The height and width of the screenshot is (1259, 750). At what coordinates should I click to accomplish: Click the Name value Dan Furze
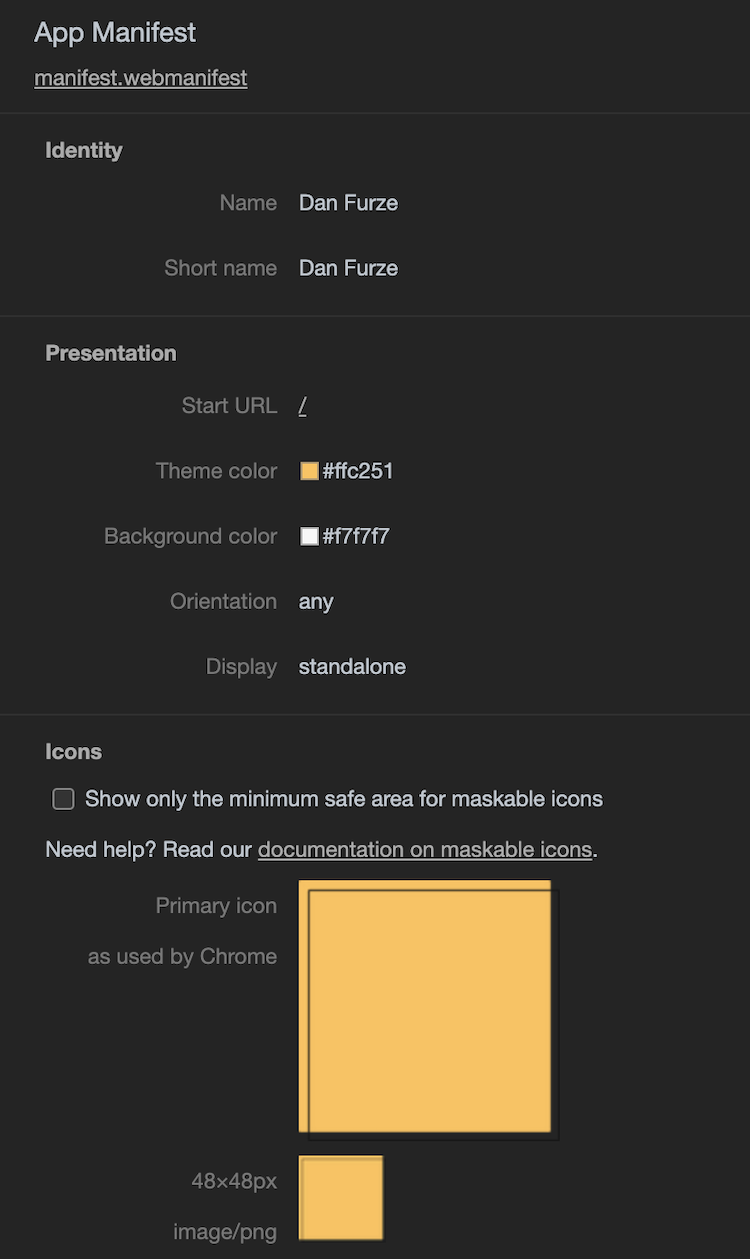348,203
